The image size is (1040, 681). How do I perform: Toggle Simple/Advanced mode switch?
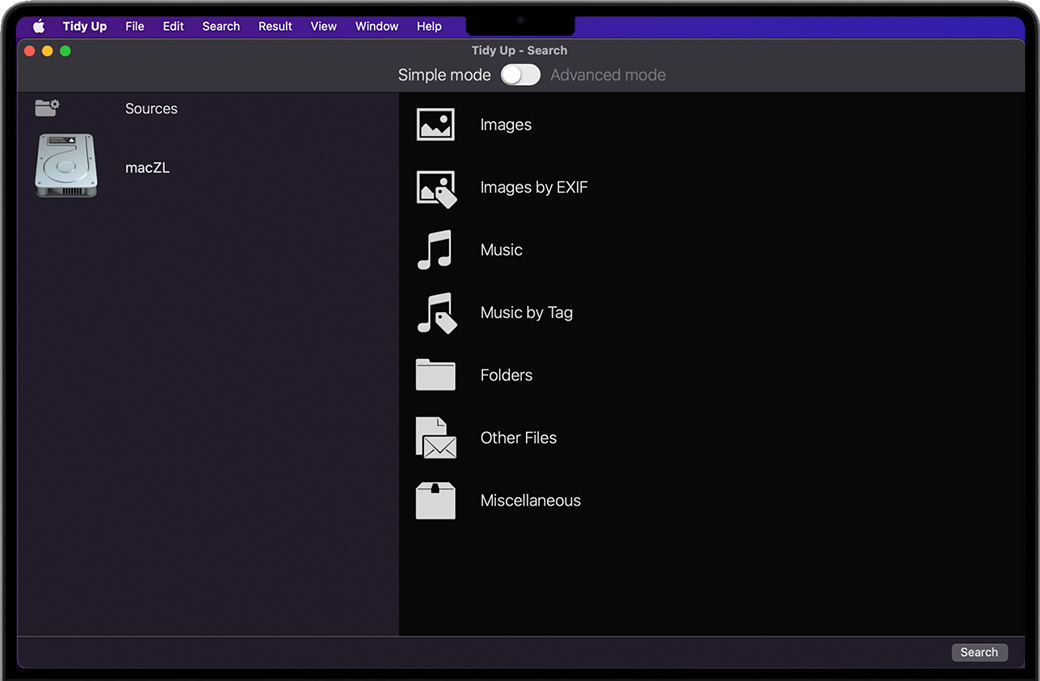pyautogui.click(x=520, y=75)
